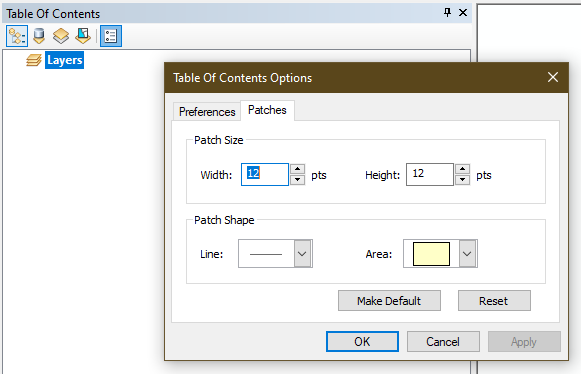Select the Layers tree item
Screen dimensions: 581x374
click(64, 60)
